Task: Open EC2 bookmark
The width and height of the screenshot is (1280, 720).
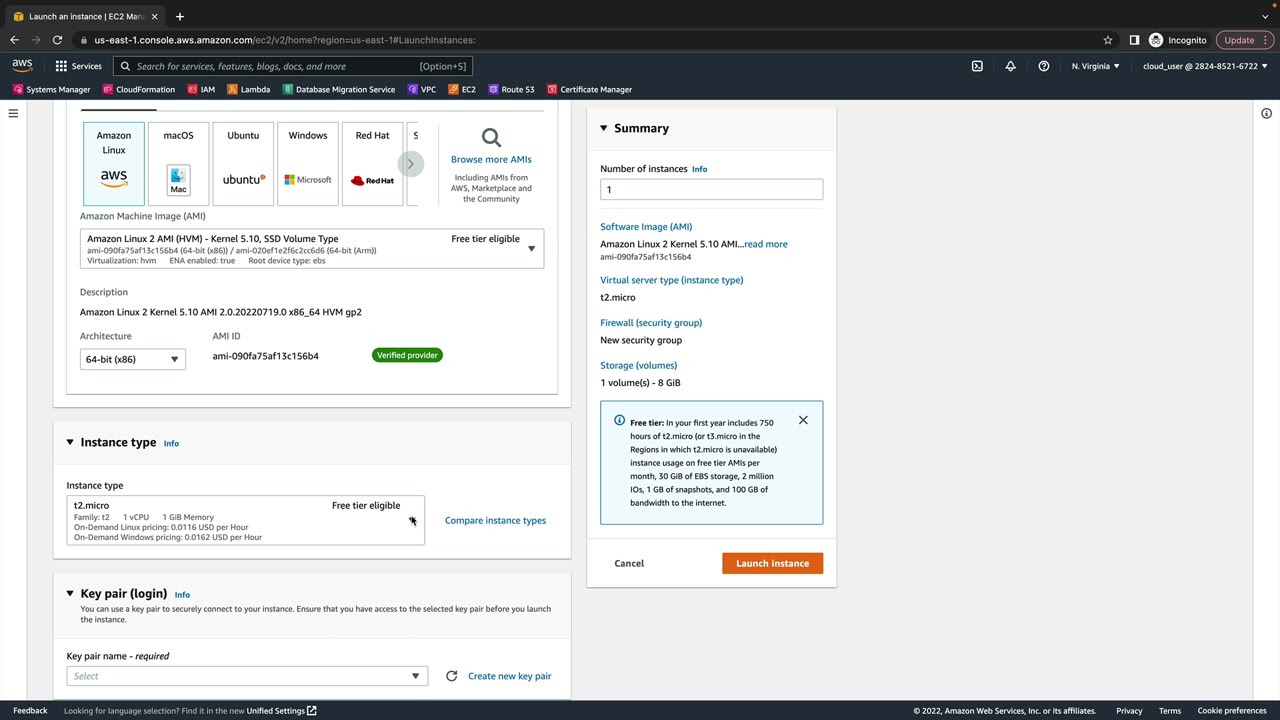Action: pos(461,89)
